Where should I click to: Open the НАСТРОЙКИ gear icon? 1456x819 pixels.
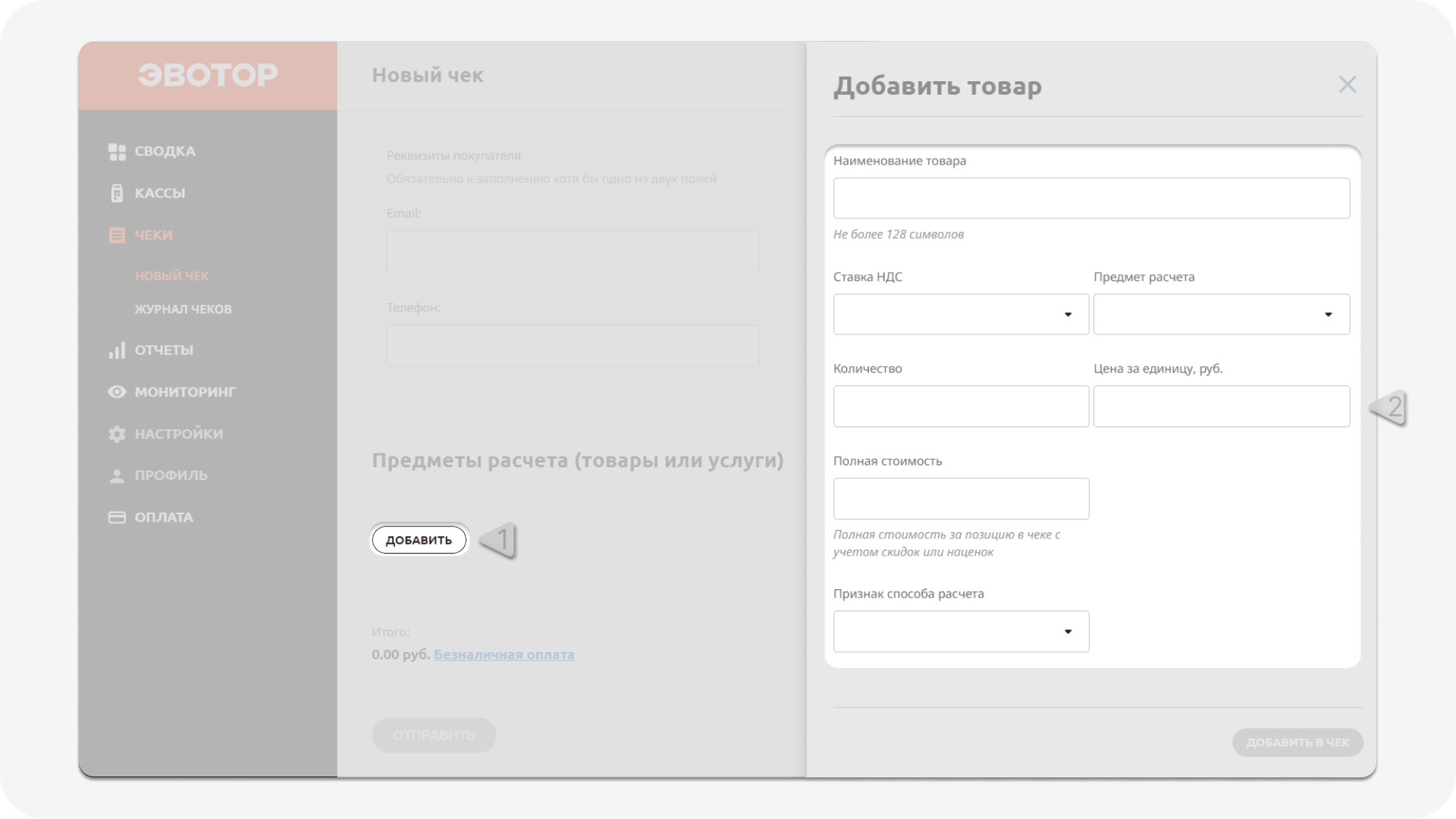click(118, 434)
